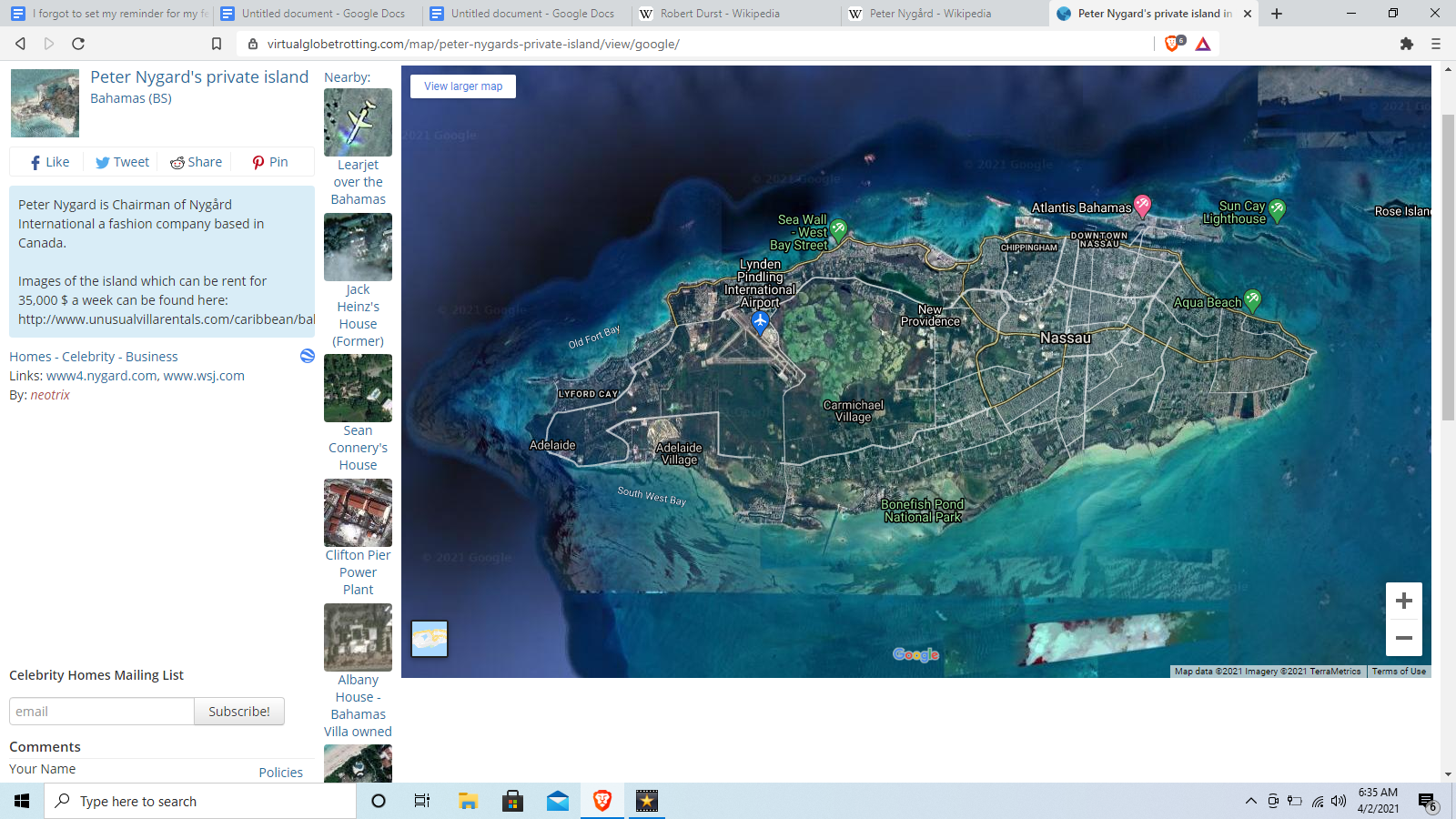Open the volume control in system tray
Screen dimensions: 1456x819
(1339, 801)
